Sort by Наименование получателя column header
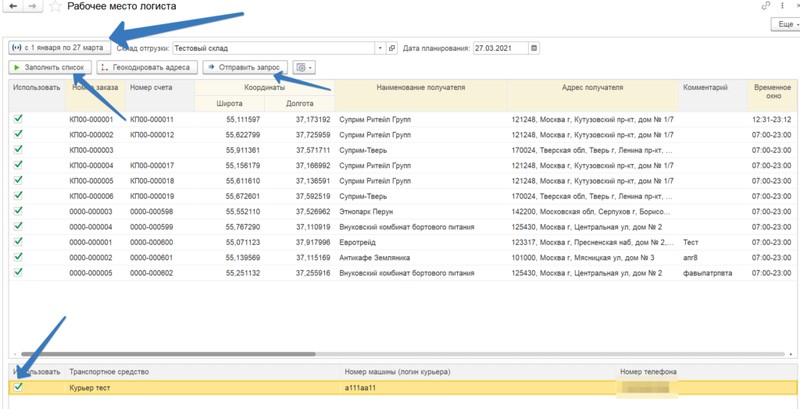Image resolution: width=800 pixels, height=409 pixels. tap(420, 88)
